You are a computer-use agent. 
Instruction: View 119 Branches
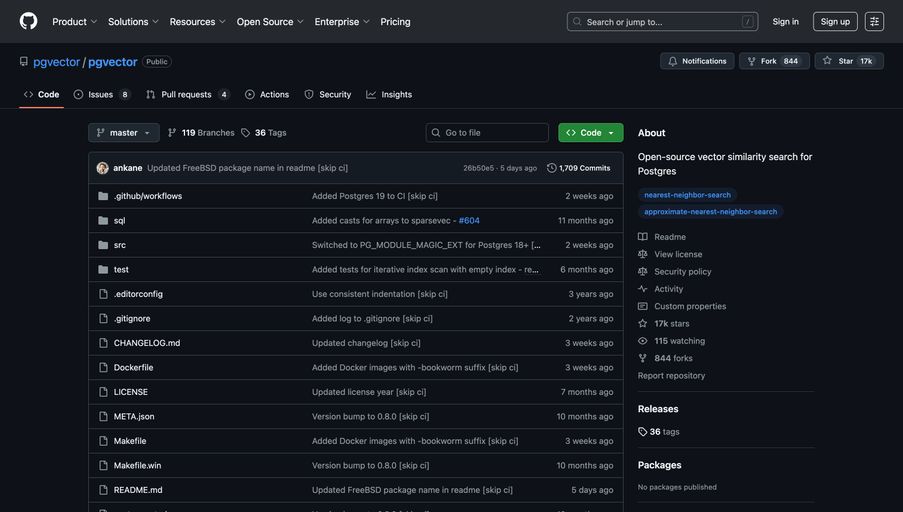click(201, 133)
